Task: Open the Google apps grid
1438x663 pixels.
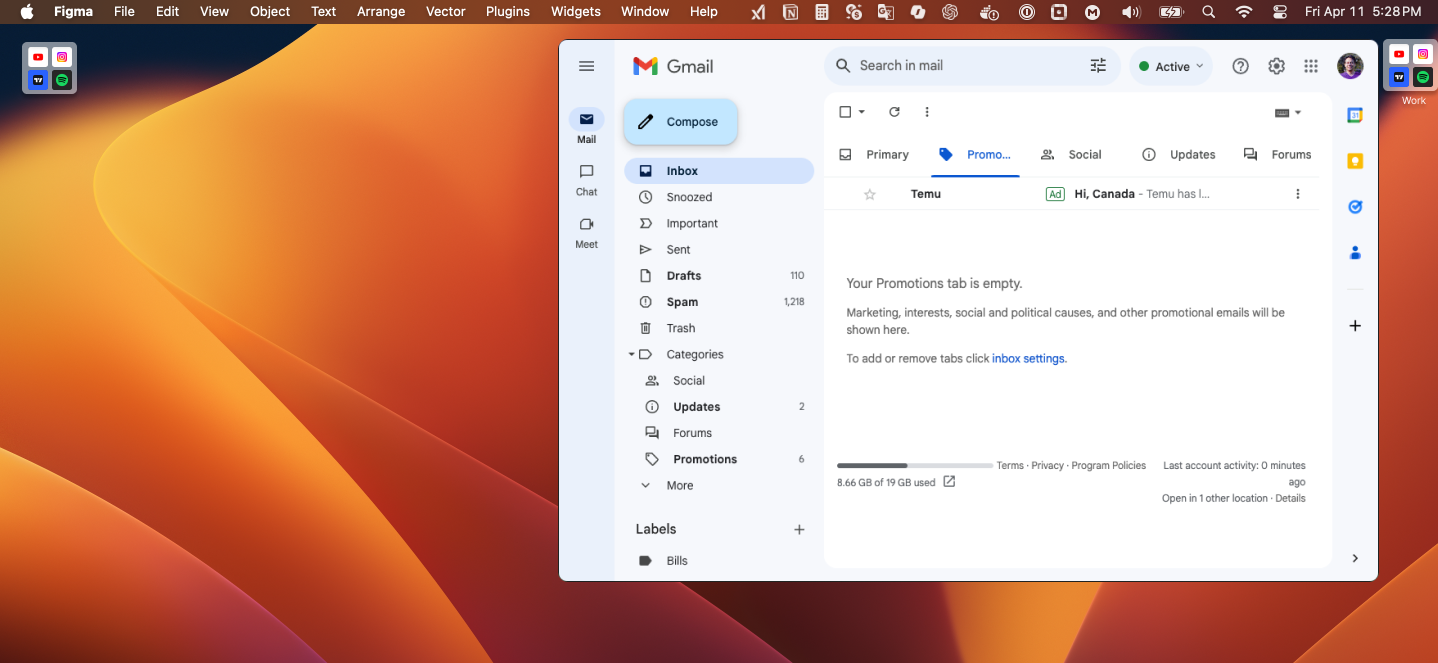Action: tap(1311, 66)
